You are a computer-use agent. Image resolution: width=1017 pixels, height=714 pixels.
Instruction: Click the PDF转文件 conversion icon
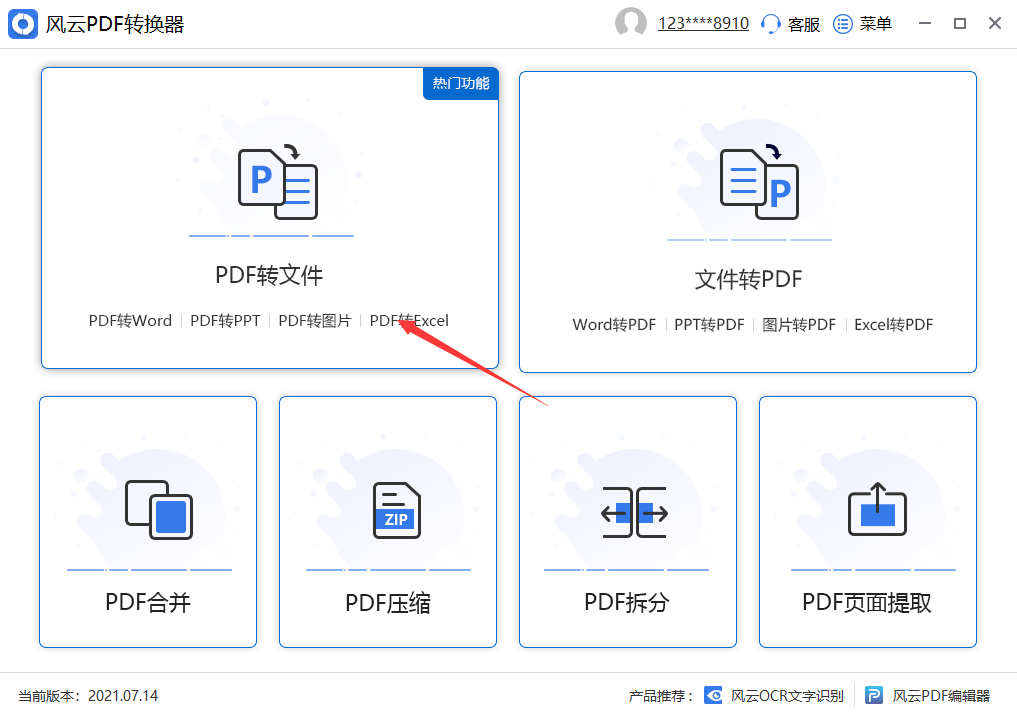(277, 183)
